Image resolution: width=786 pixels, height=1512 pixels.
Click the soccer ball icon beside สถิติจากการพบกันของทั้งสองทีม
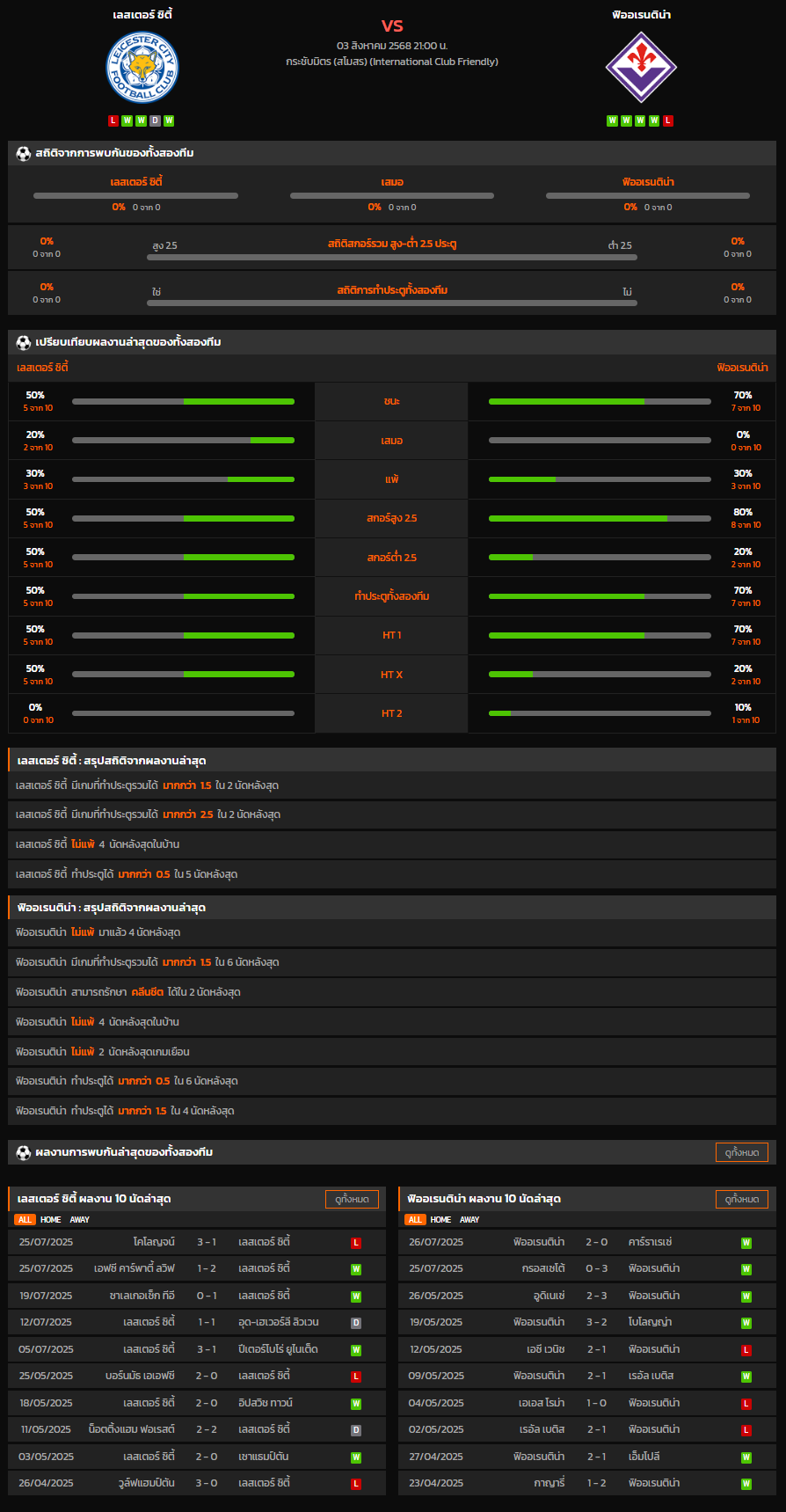point(24,153)
